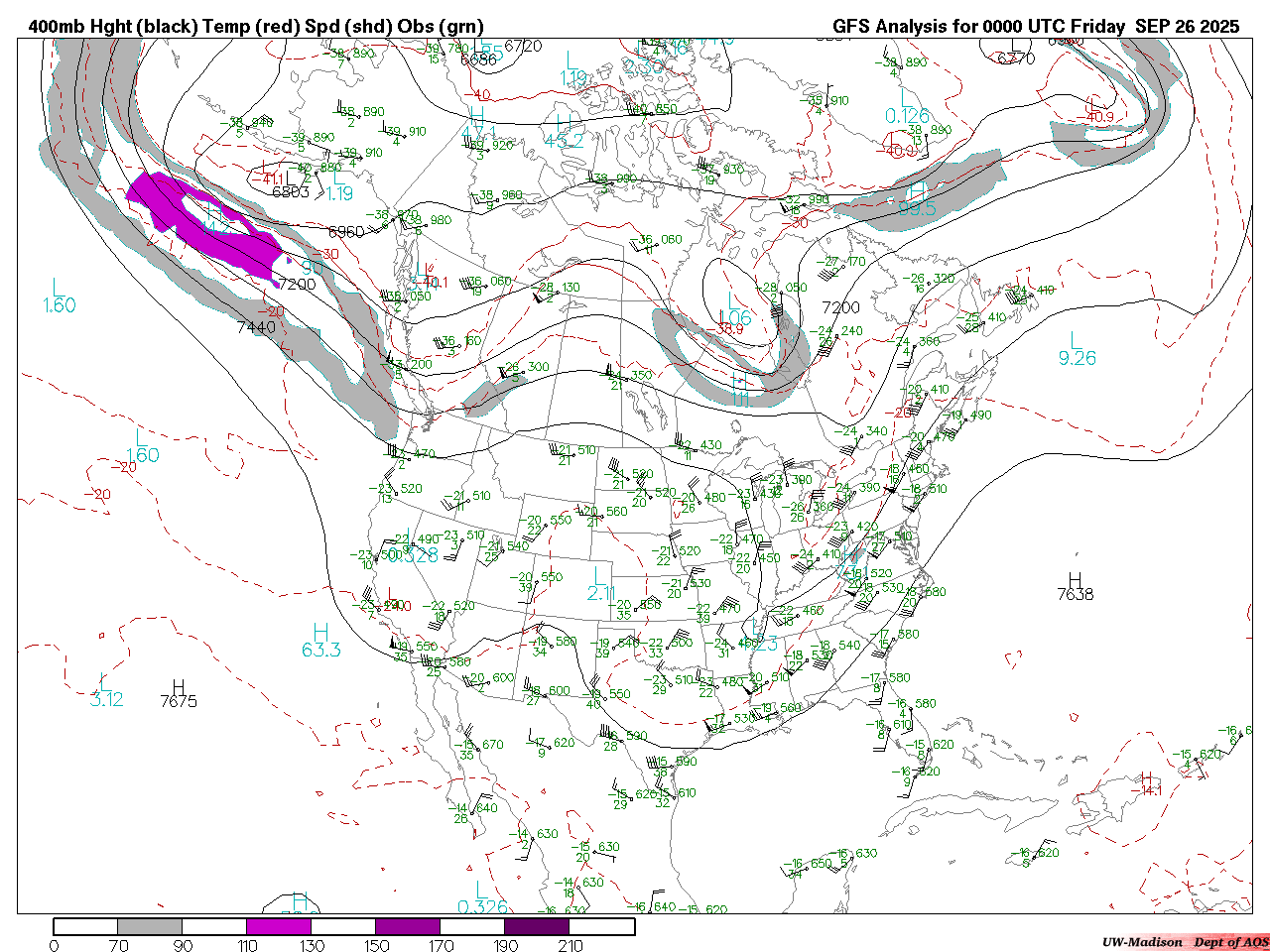1270x952 pixels.
Task: Click the 6960 height contour label
Action: tap(345, 232)
